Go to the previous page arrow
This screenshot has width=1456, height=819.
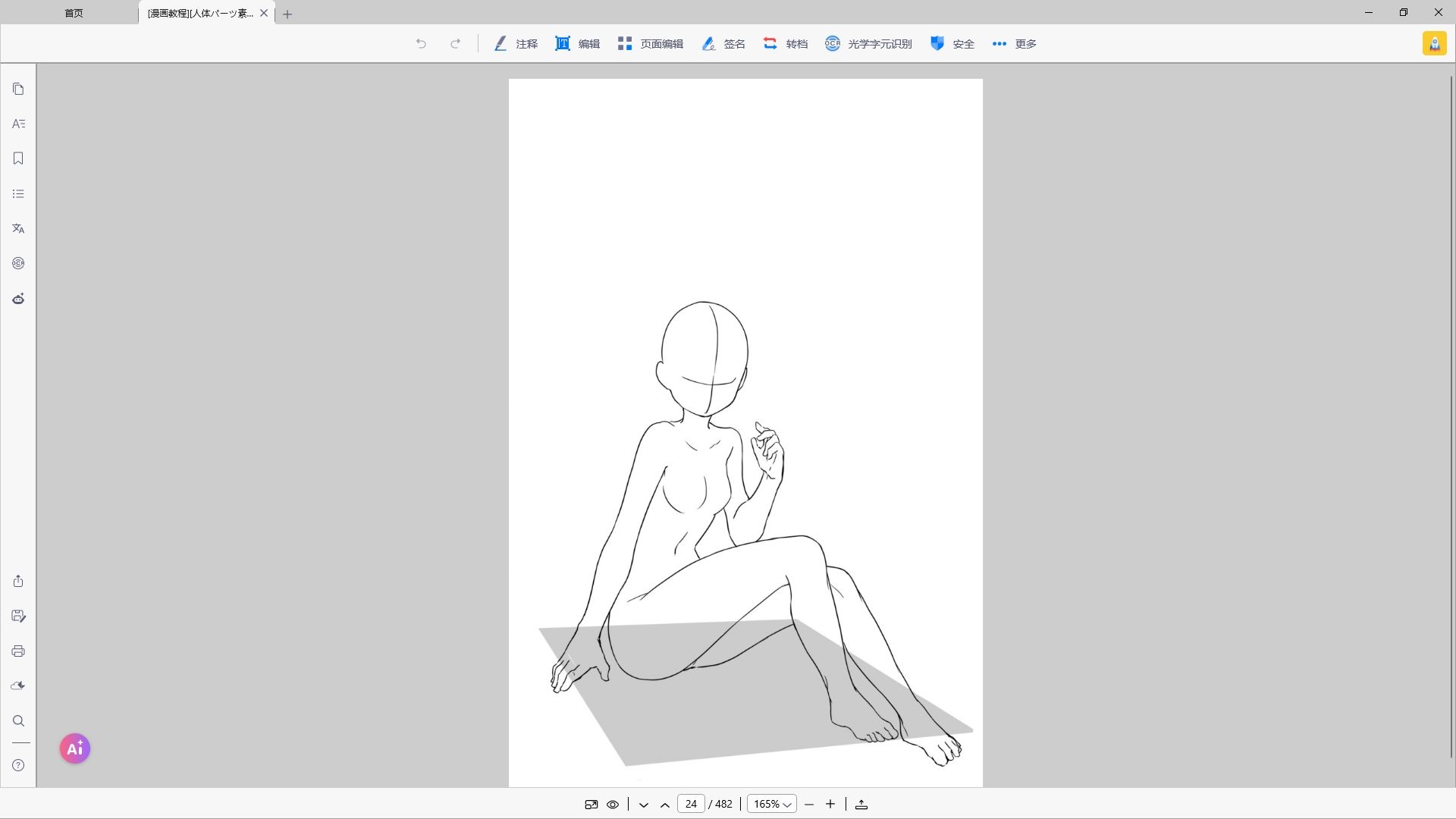pyautogui.click(x=665, y=805)
